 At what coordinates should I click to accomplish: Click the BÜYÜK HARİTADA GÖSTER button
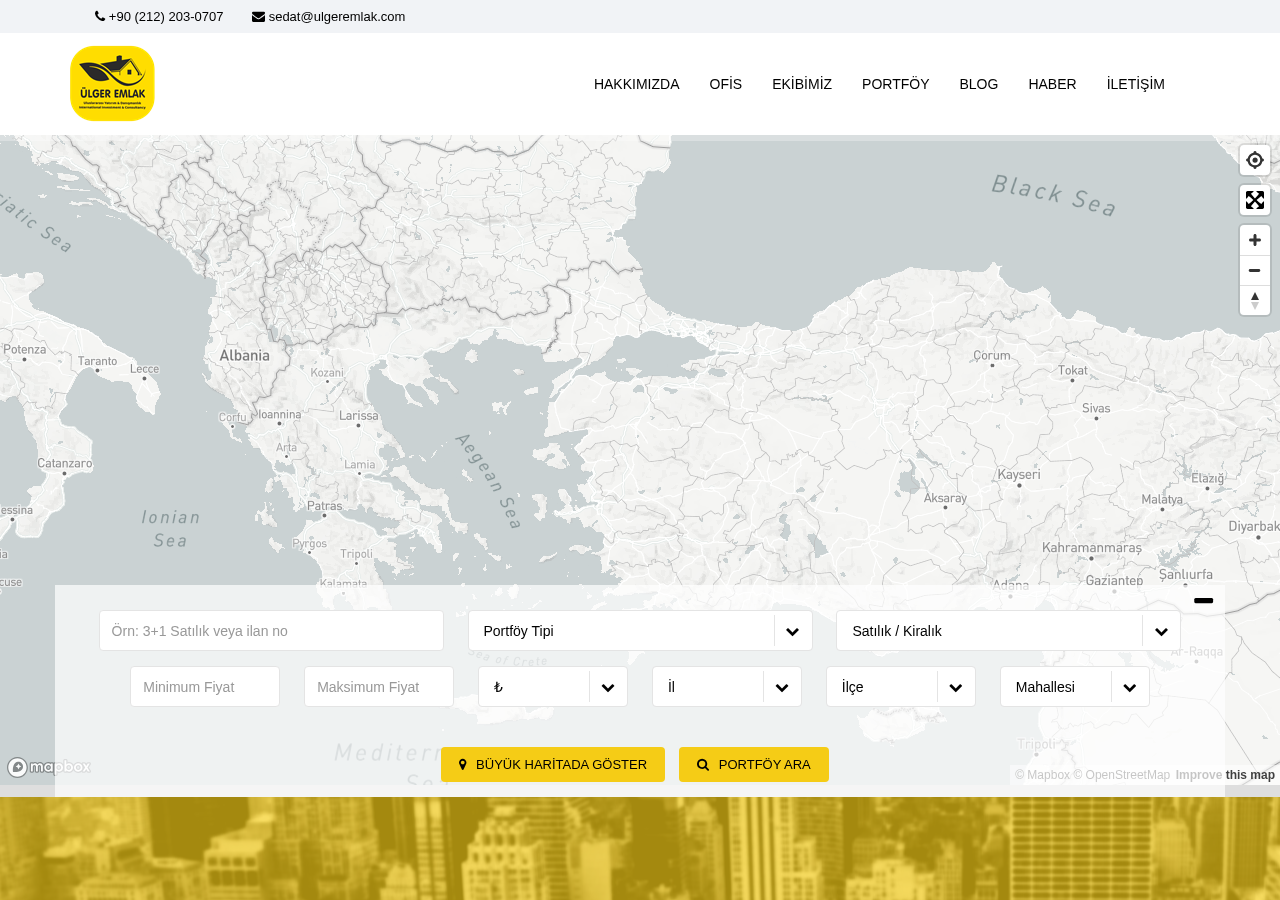click(x=553, y=765)
